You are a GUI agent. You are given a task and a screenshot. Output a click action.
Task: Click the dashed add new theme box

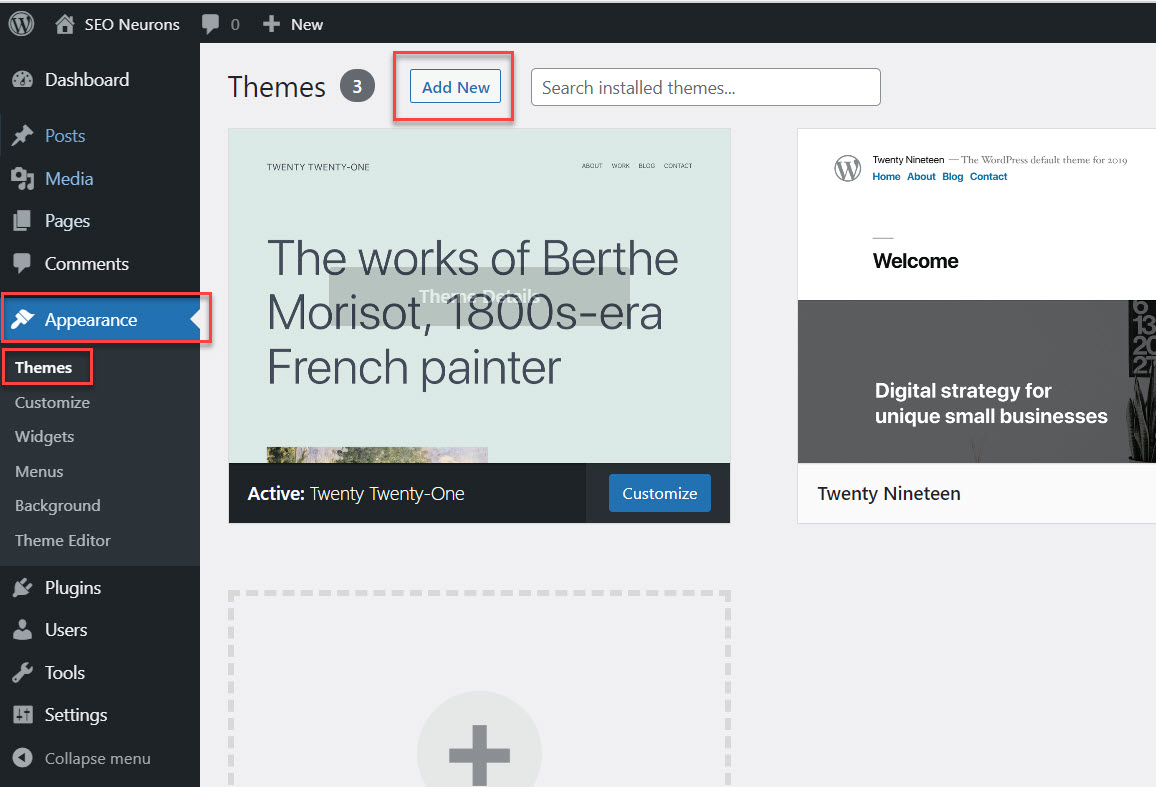[x=480, y=689]
